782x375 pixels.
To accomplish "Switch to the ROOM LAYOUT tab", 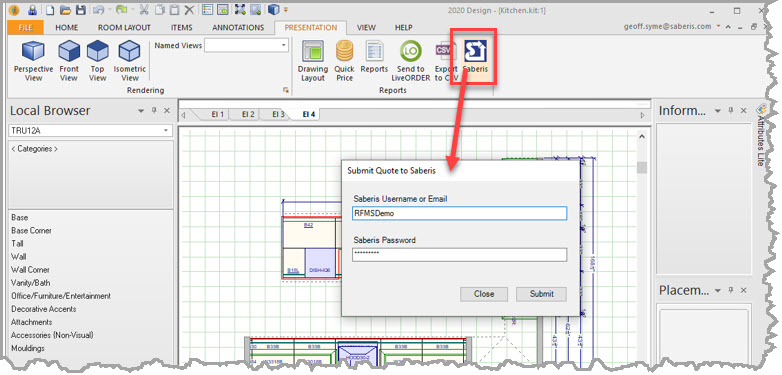I will pos(124,27).
